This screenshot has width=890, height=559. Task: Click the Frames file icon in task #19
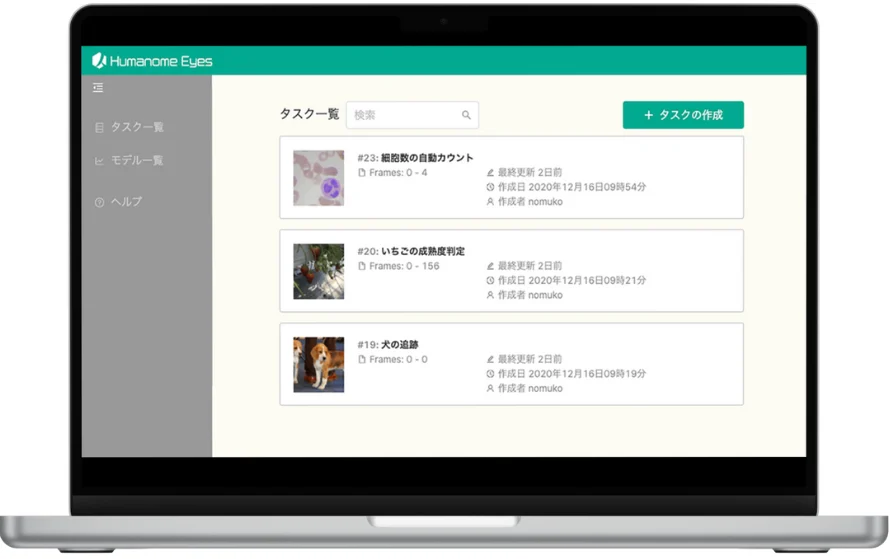pyautogui.click(x=362, y=360)
